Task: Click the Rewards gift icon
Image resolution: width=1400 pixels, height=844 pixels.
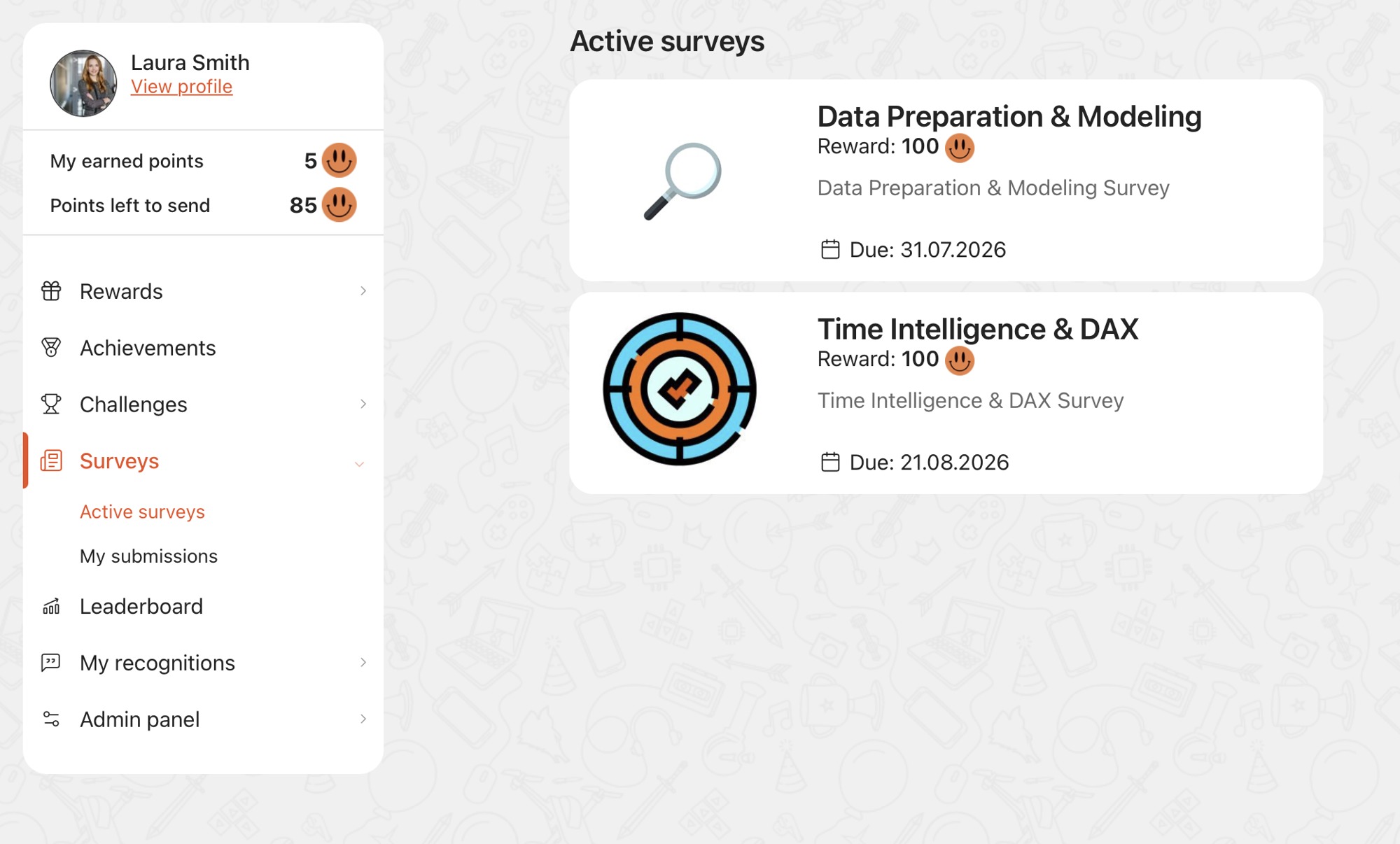Action: (51, 291)
